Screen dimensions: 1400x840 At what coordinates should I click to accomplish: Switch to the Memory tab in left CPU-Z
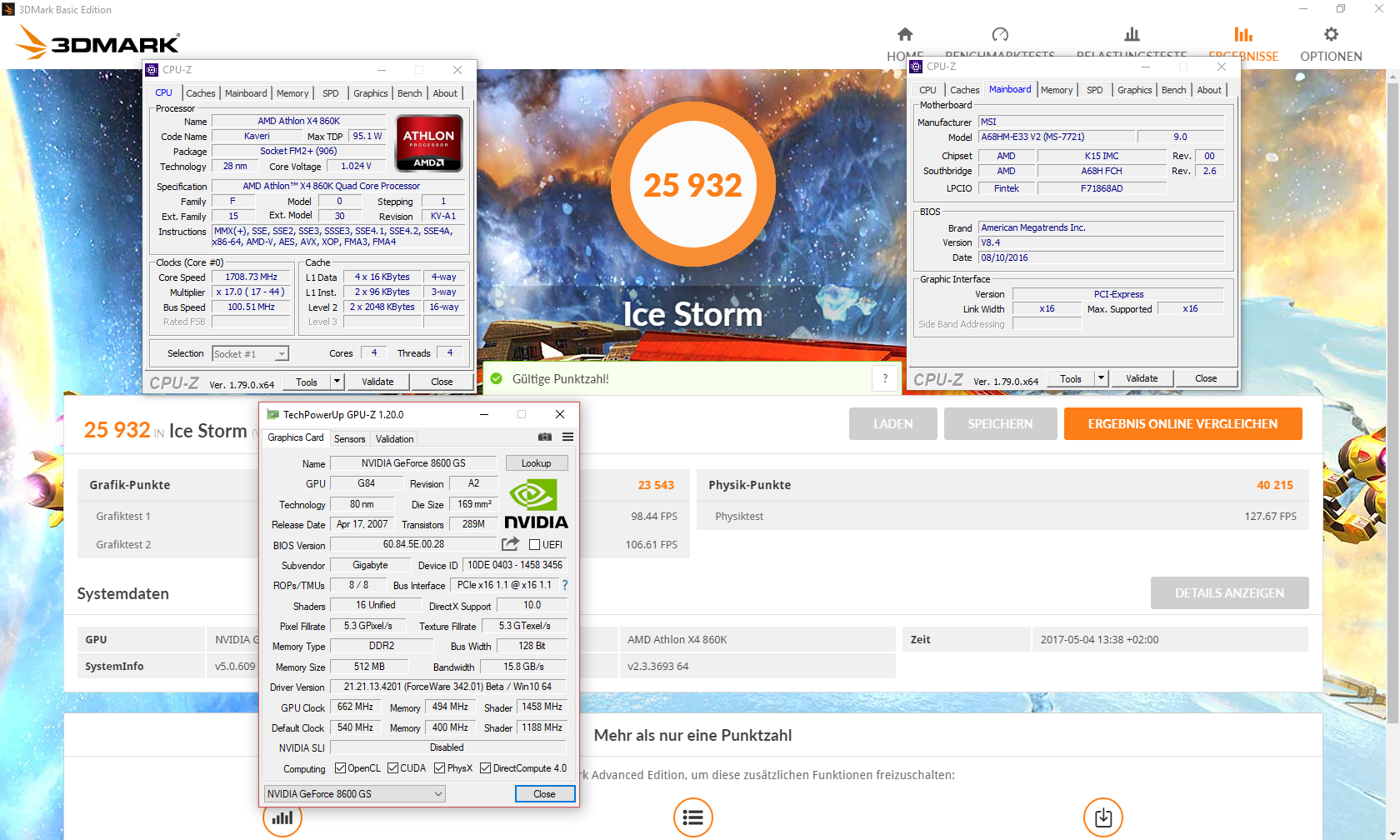[x=292, y=93]
